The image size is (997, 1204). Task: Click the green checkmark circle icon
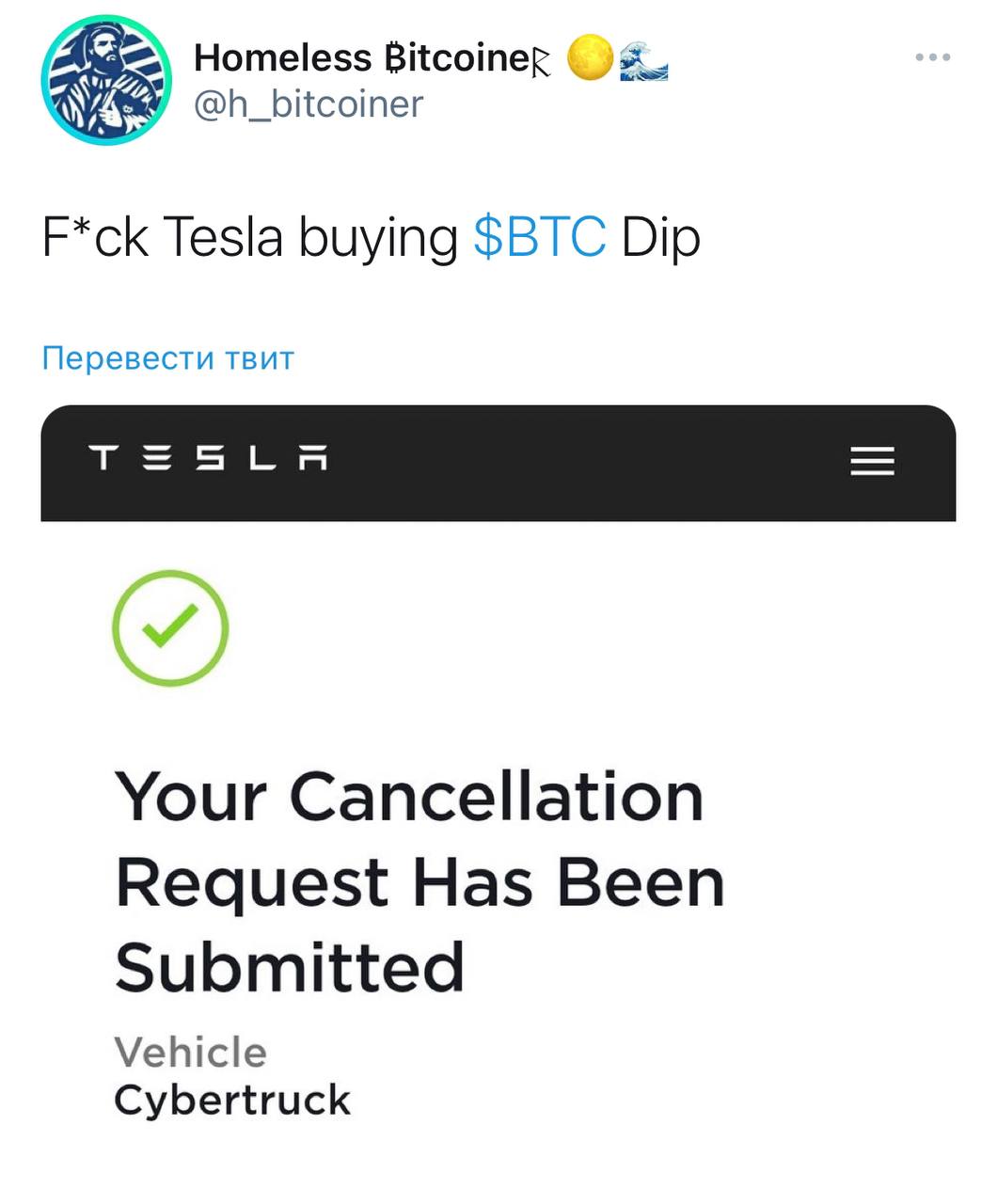click(x=170, y=627)
